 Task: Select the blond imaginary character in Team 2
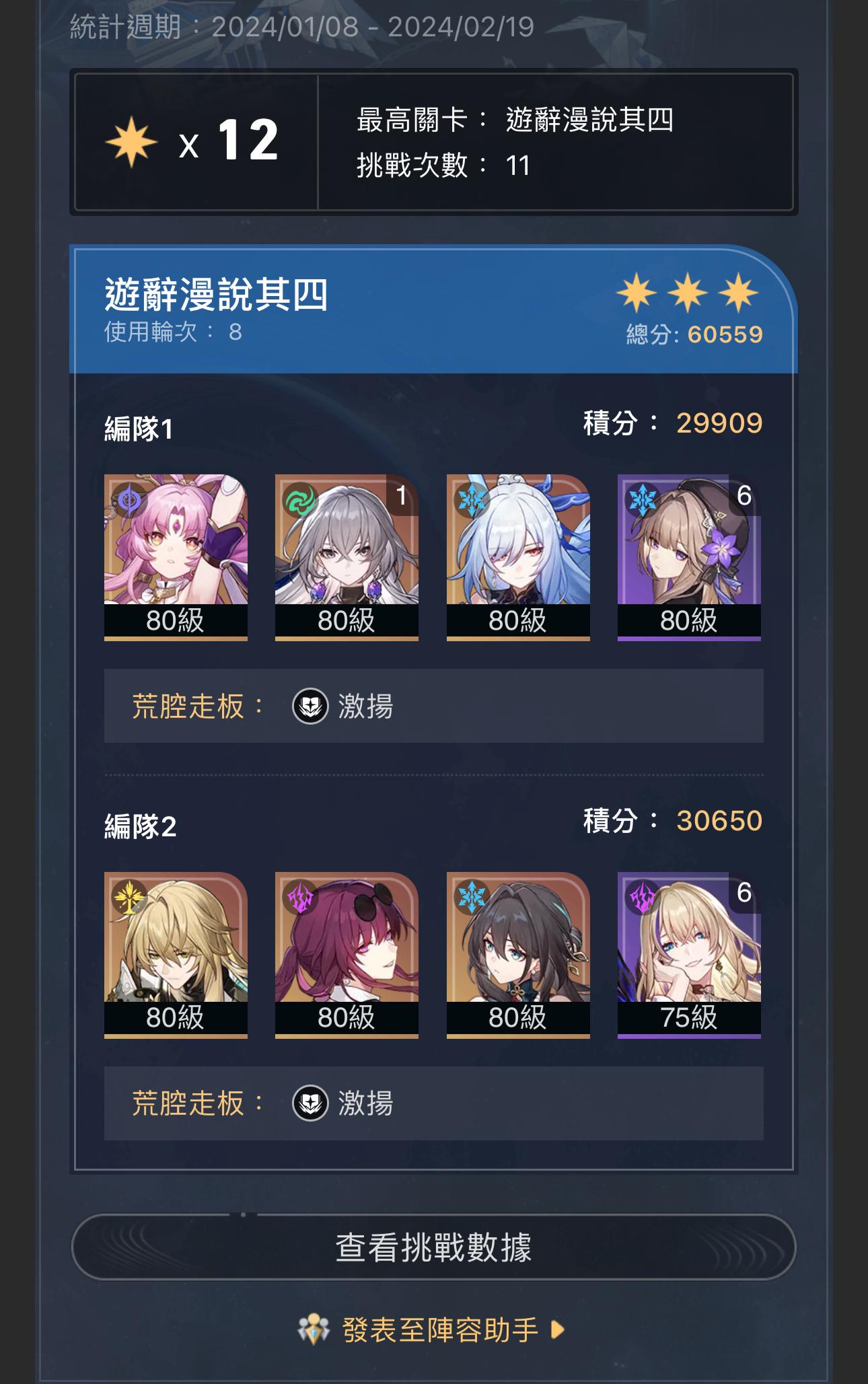coord(176,955)
